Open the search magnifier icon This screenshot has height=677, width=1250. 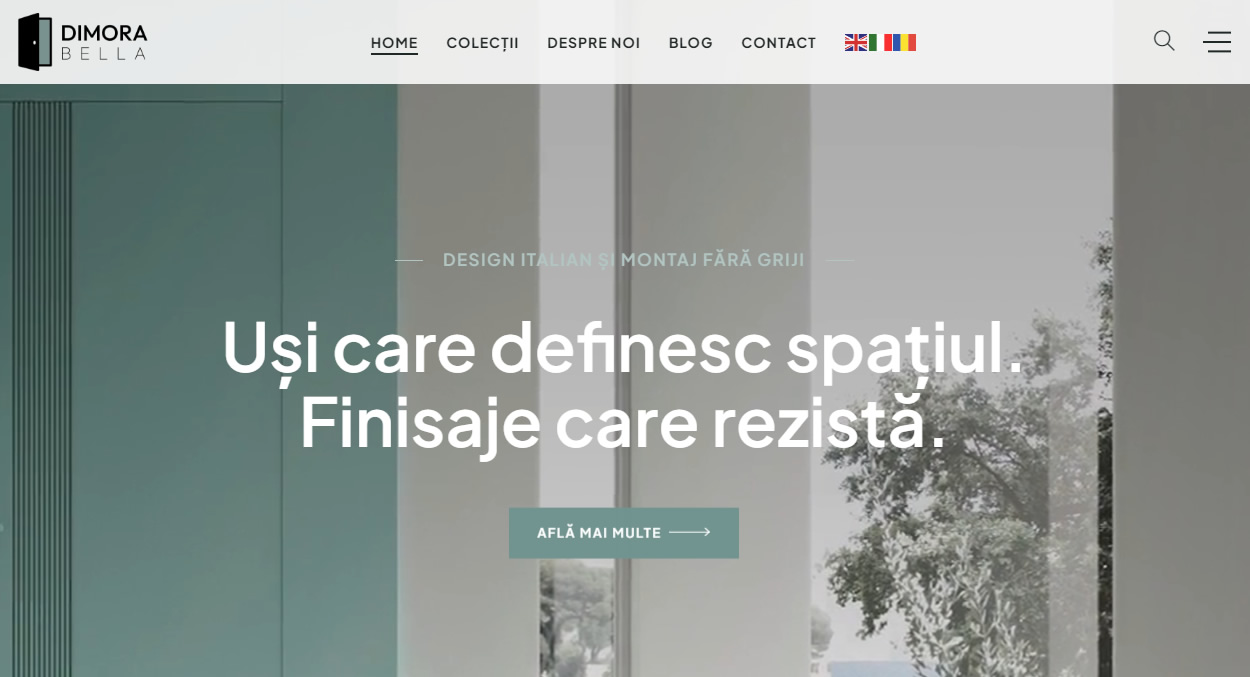pos(1164,41)
